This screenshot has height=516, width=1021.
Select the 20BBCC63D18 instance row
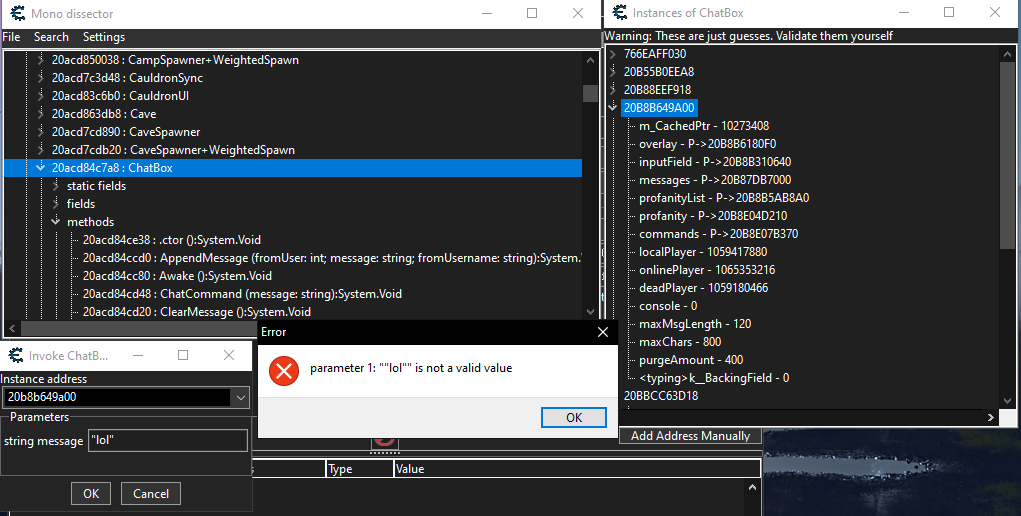(661, 395)
